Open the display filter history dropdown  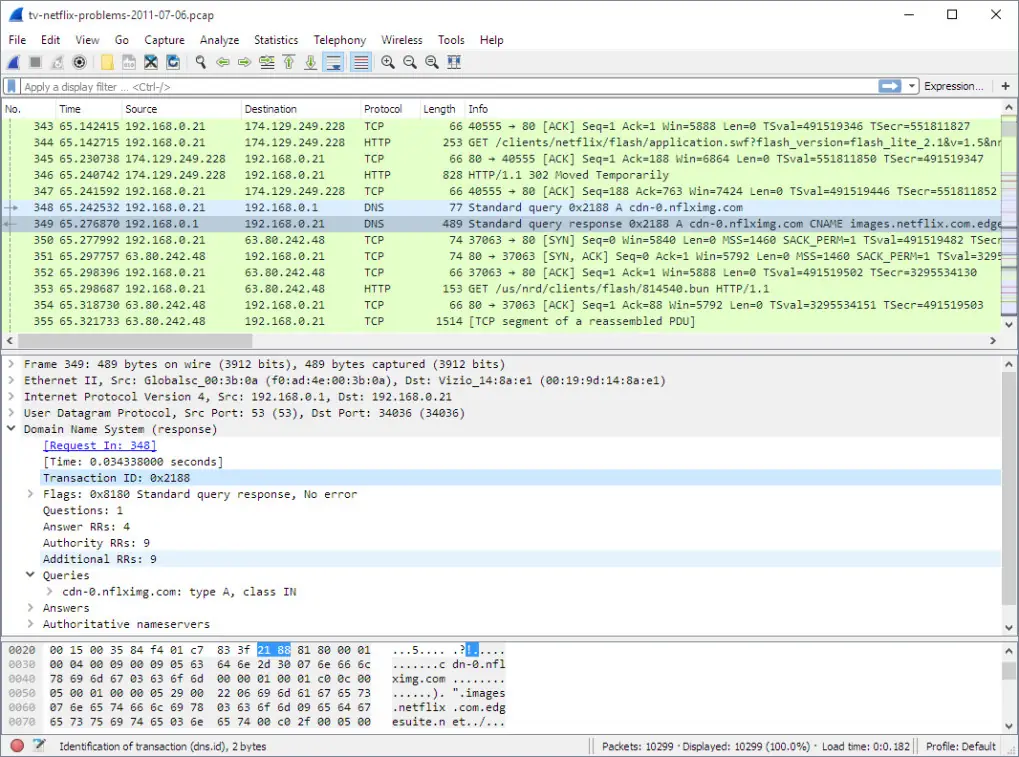pyautogui.click(x=912, y=87)
